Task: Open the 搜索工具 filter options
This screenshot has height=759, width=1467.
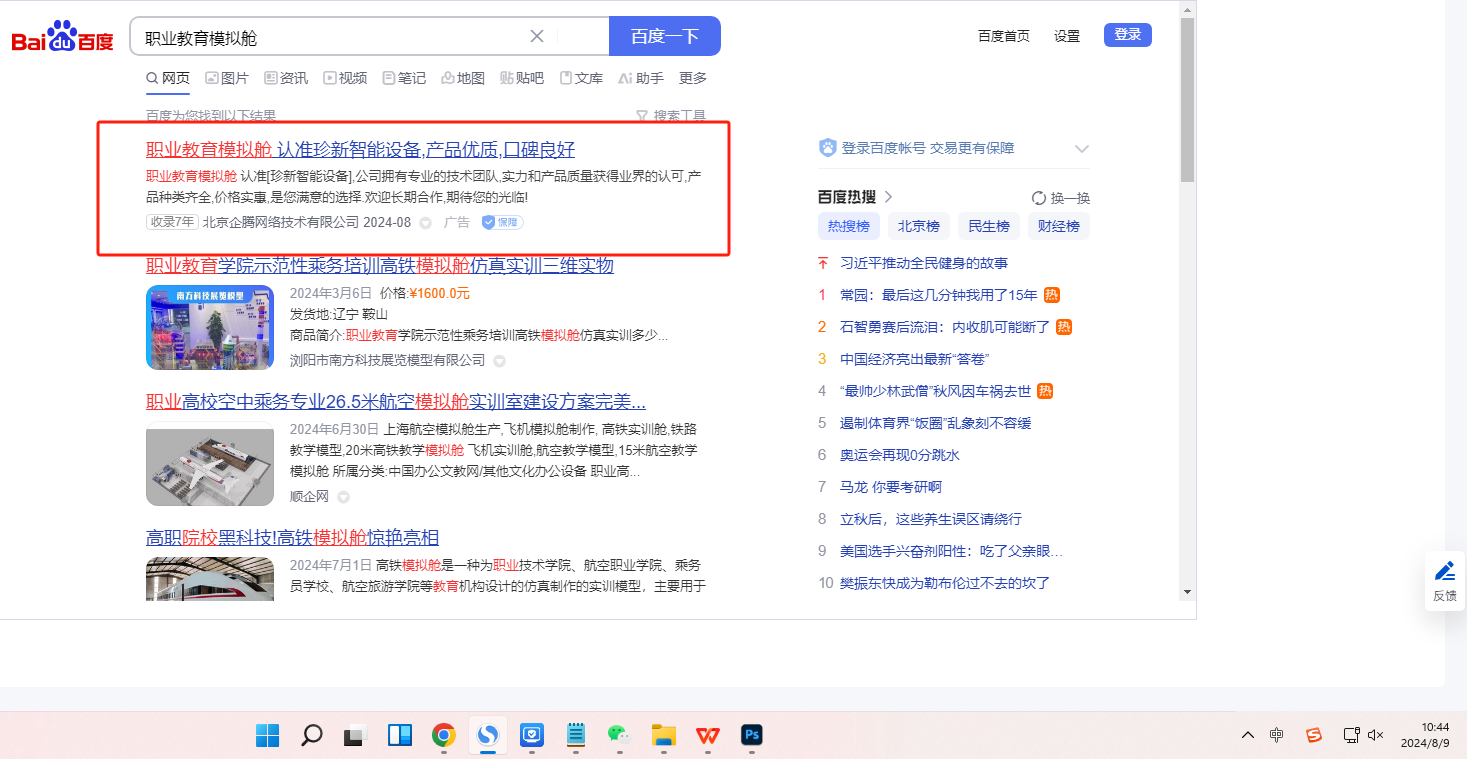Action: coord(671,116)
